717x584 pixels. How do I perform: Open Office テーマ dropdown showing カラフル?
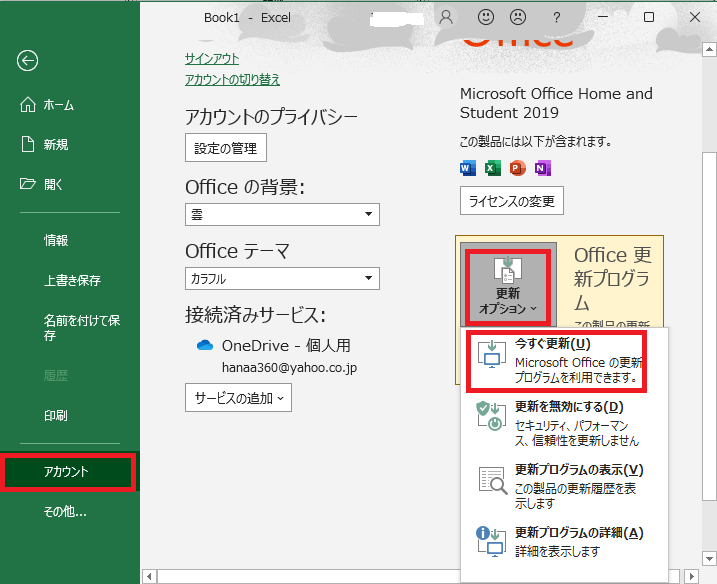[282, 279]
